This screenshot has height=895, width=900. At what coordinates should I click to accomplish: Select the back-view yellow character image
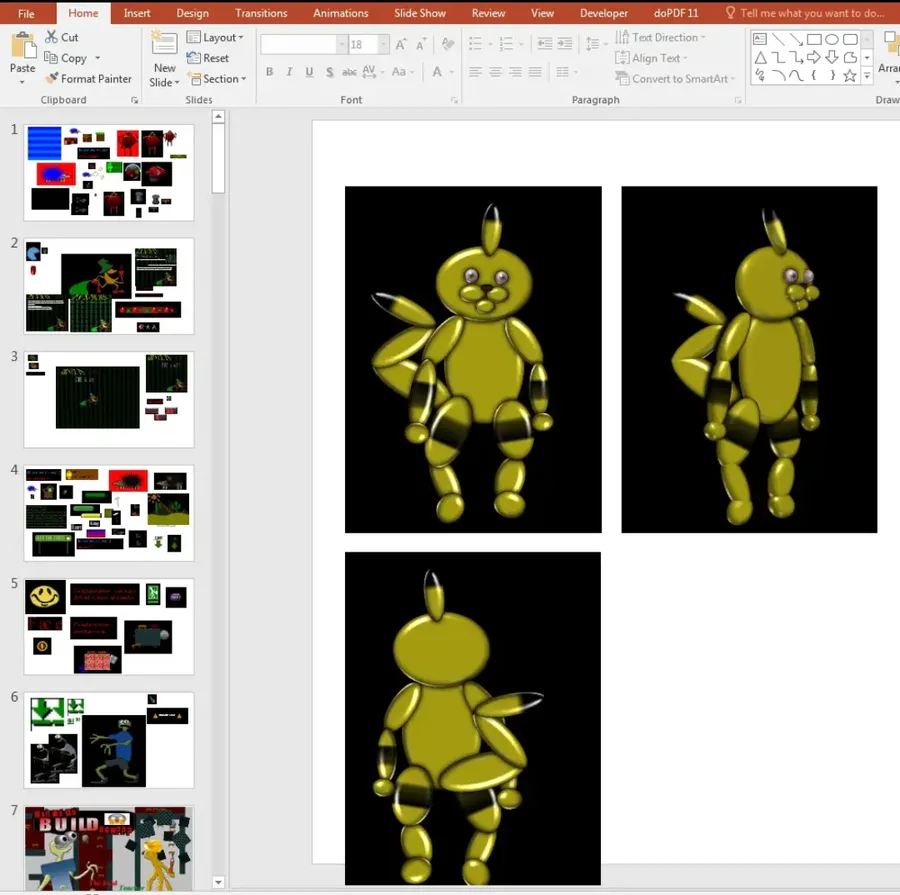coord(473,718)
